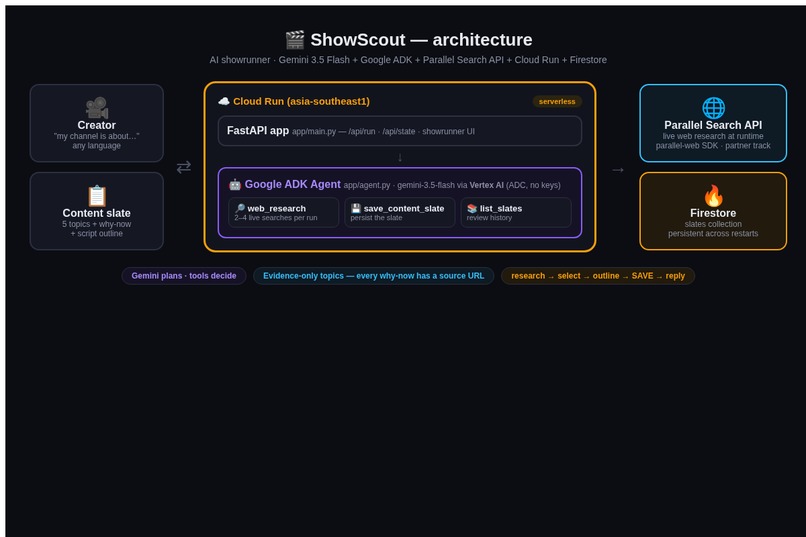Click '+ script outline' text
Screen dimensions: 806x537
pos(97,233)
